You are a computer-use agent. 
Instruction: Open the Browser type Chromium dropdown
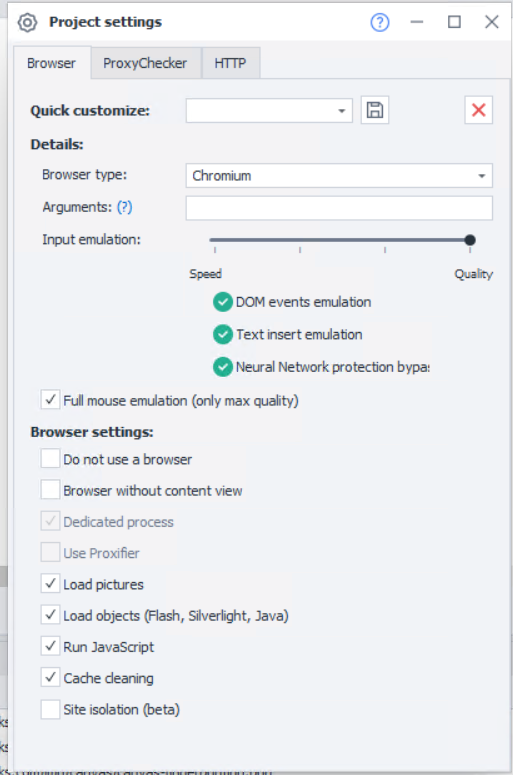339,175
